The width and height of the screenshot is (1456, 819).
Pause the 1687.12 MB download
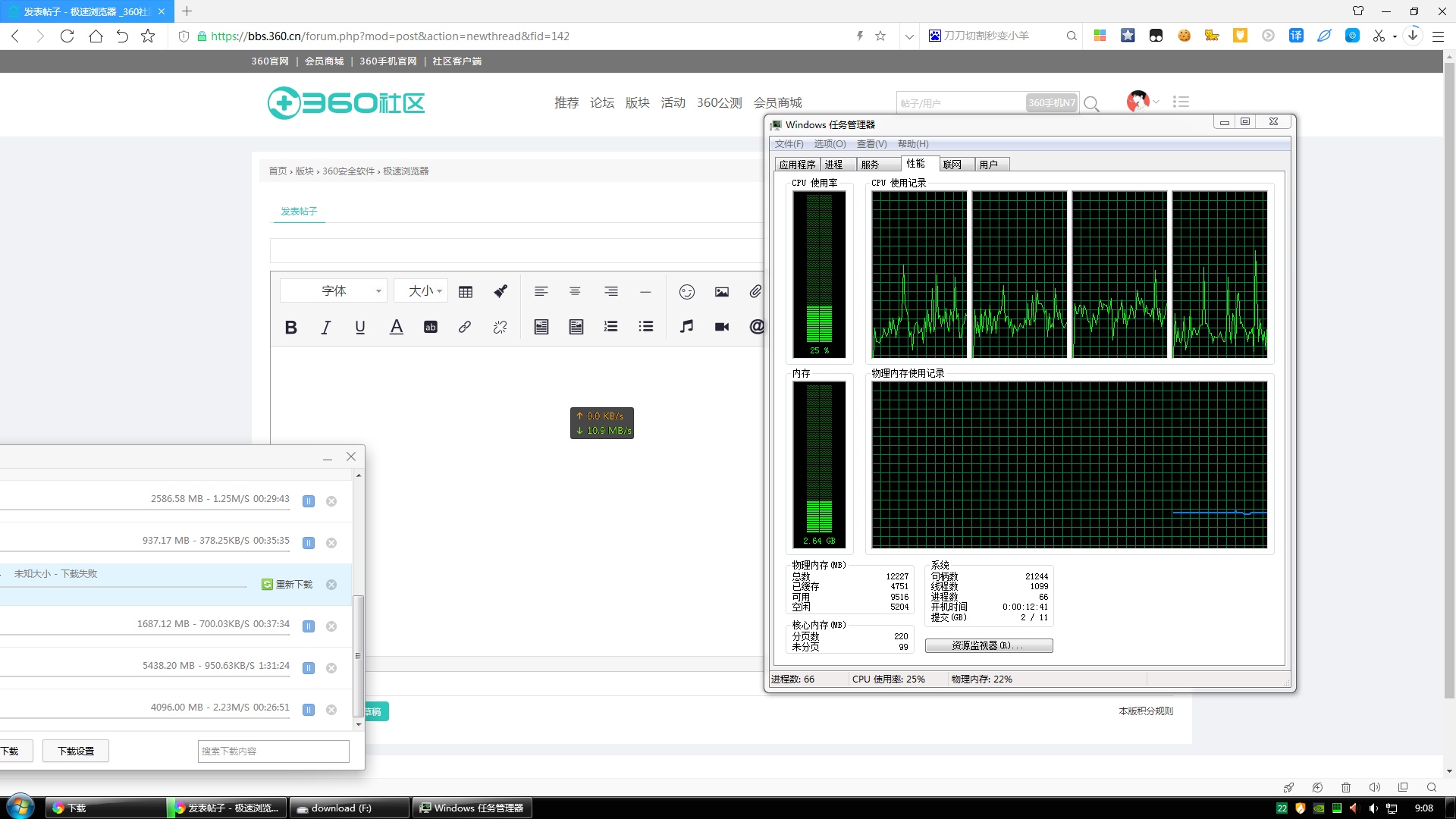309,626
